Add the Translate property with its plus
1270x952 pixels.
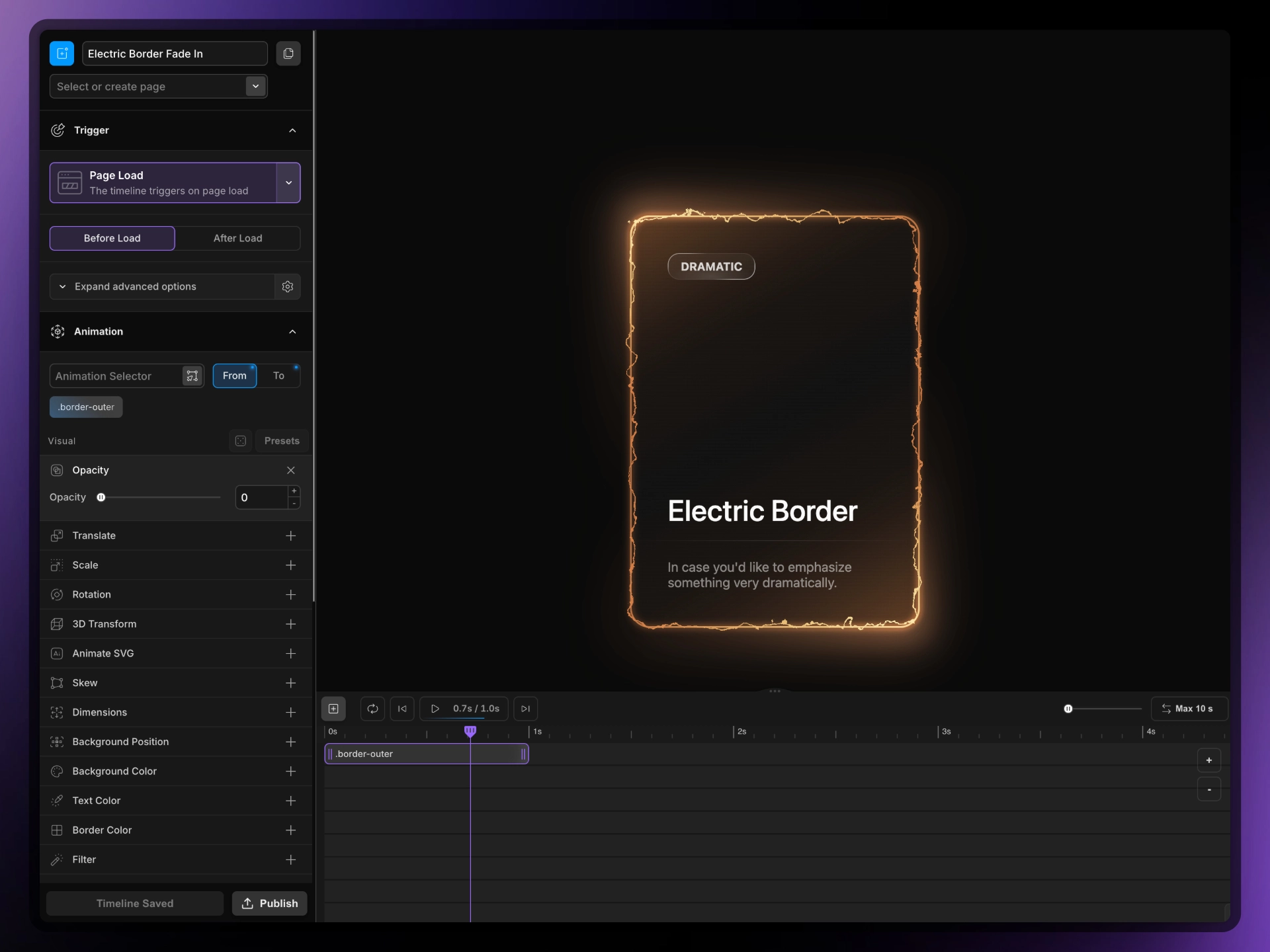tap(290, 535)
